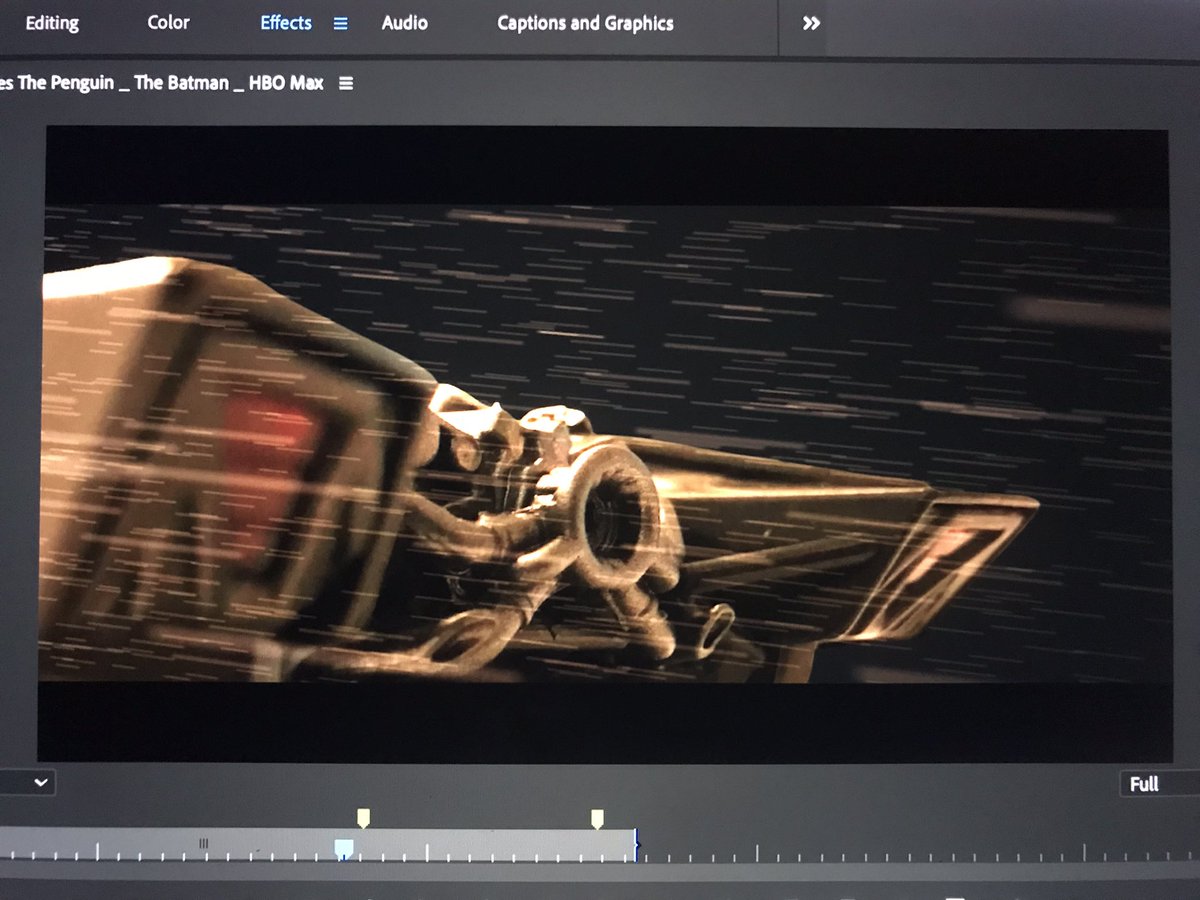
Task: Open the Color workspace tab
Action: pos(168,22)
